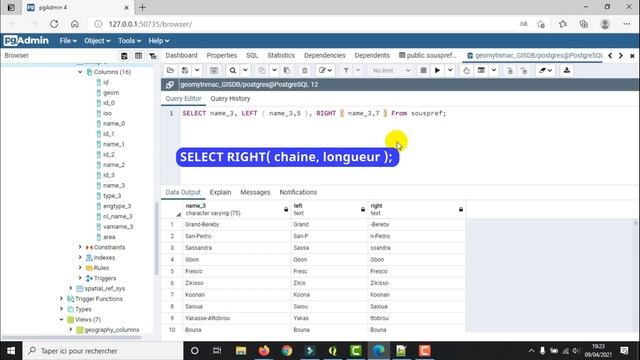Open the Query History tab
Viewport: 640px width, 360px height.
coord(230,99)
